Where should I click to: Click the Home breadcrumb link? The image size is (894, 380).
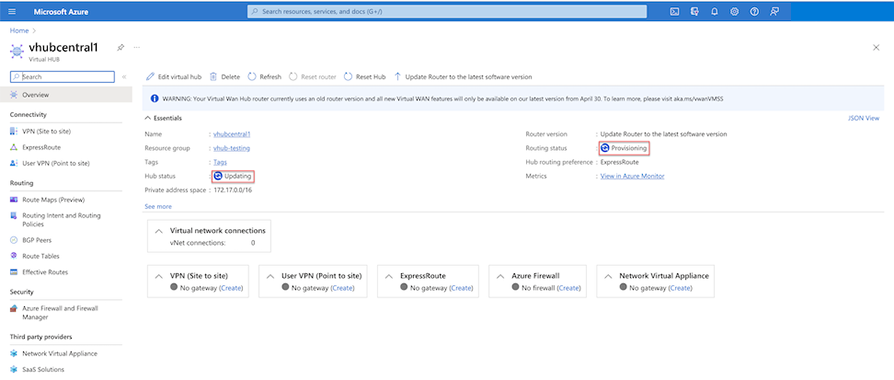point(19,30)
